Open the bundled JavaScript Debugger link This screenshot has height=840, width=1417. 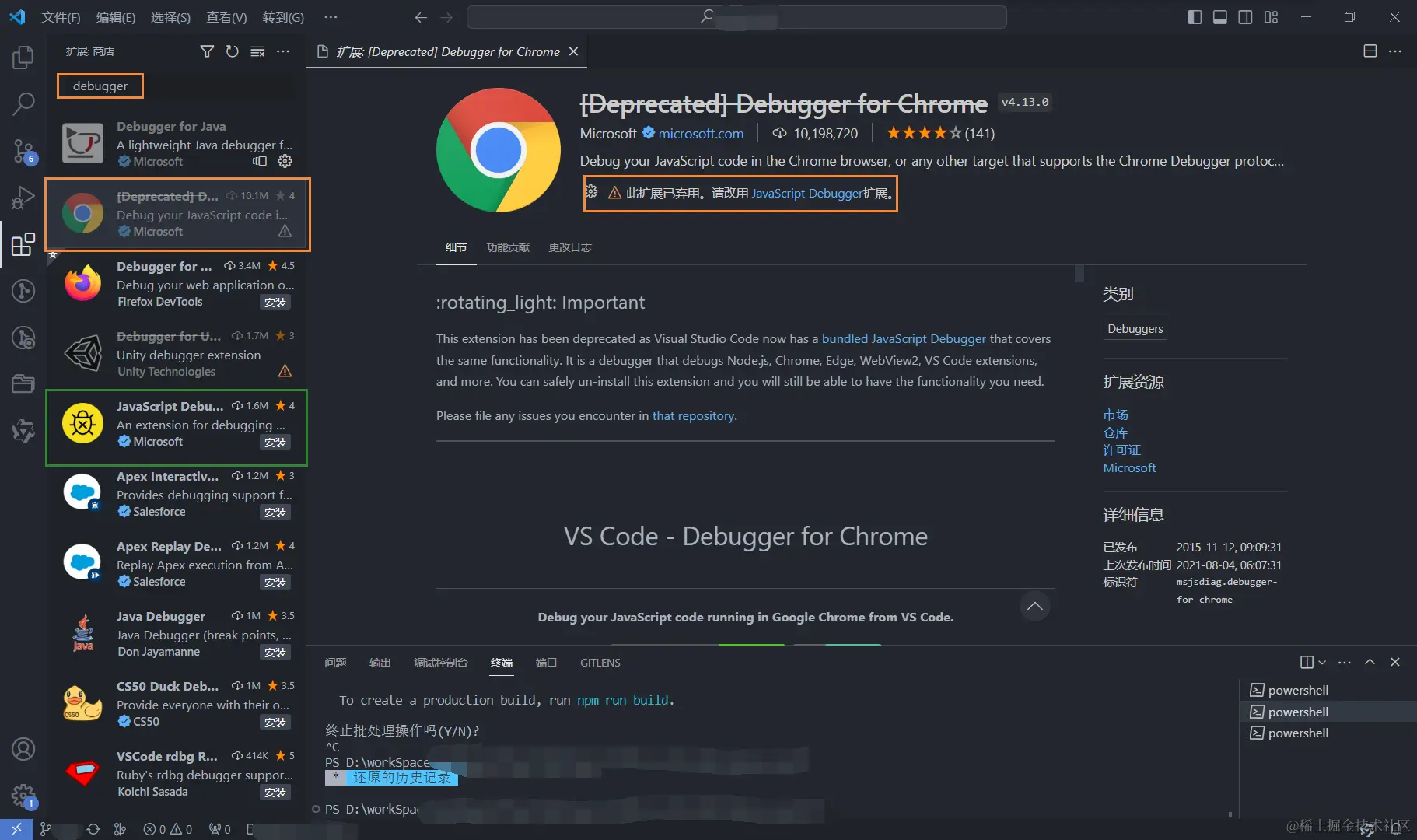point(904,338)
